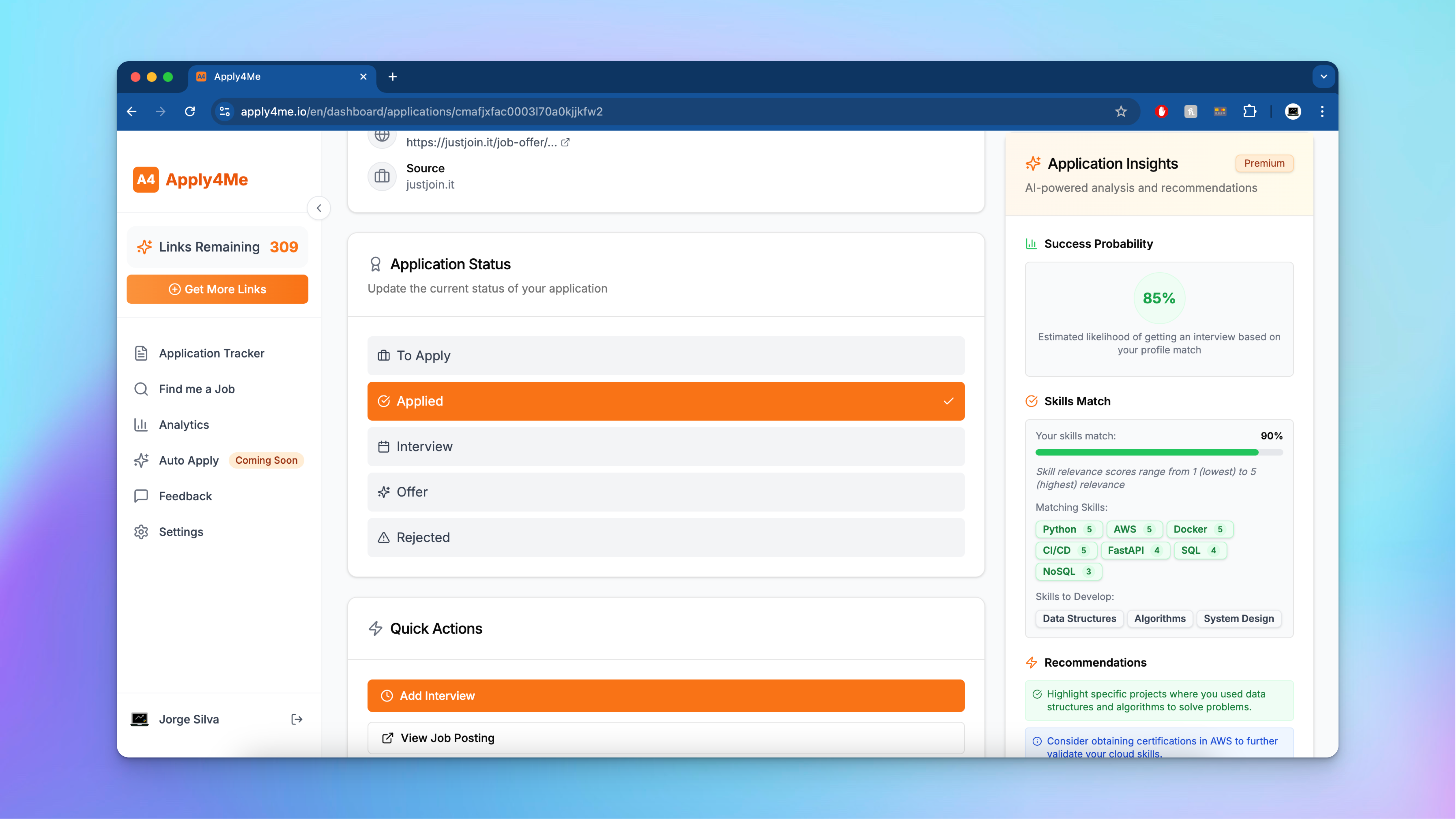Open Application Tracker in sidebar
This screenshot has height=819, width=1456.
[x=211, y=353]
